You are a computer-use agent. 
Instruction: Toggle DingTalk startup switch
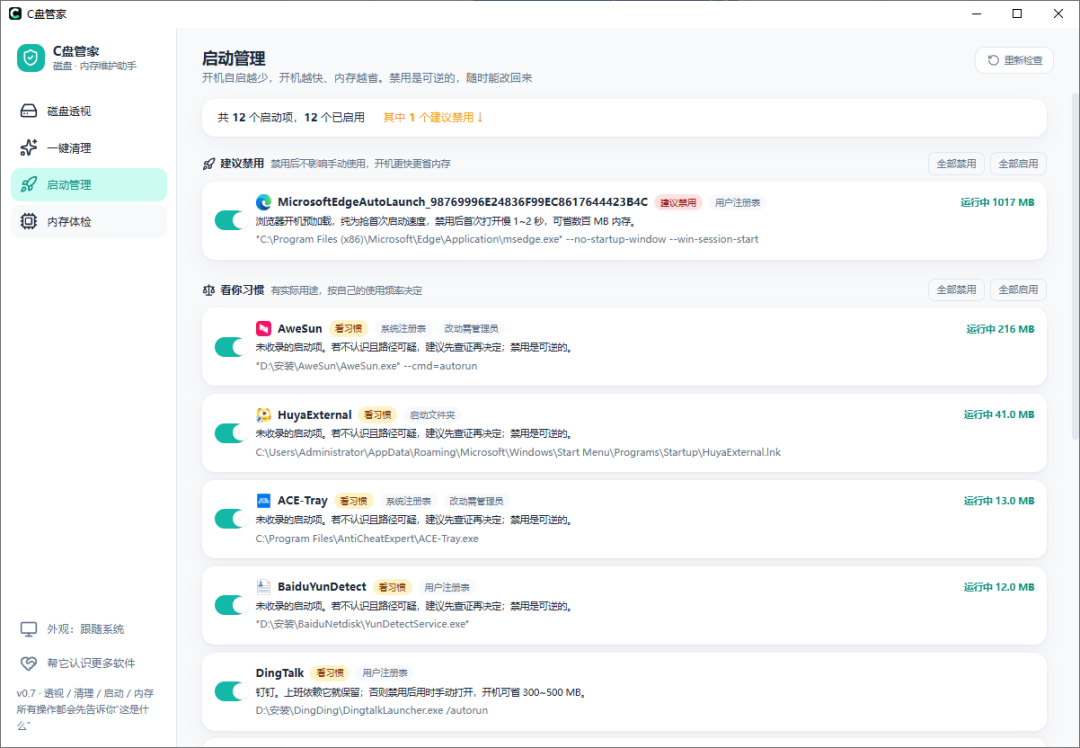[231, 691]
